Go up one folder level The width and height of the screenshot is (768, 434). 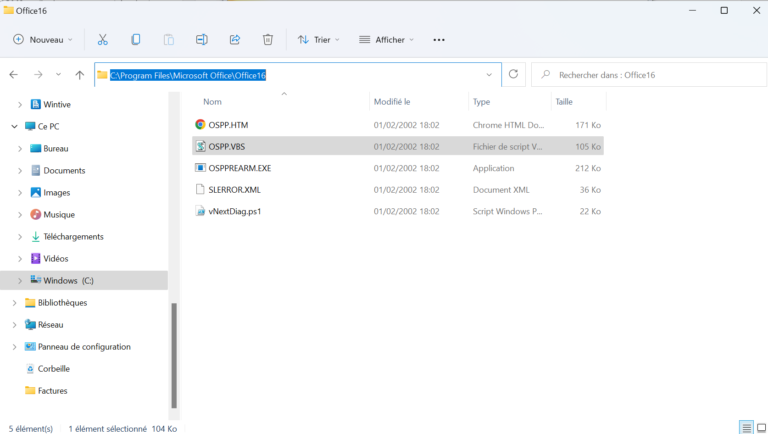pos(80,75)
